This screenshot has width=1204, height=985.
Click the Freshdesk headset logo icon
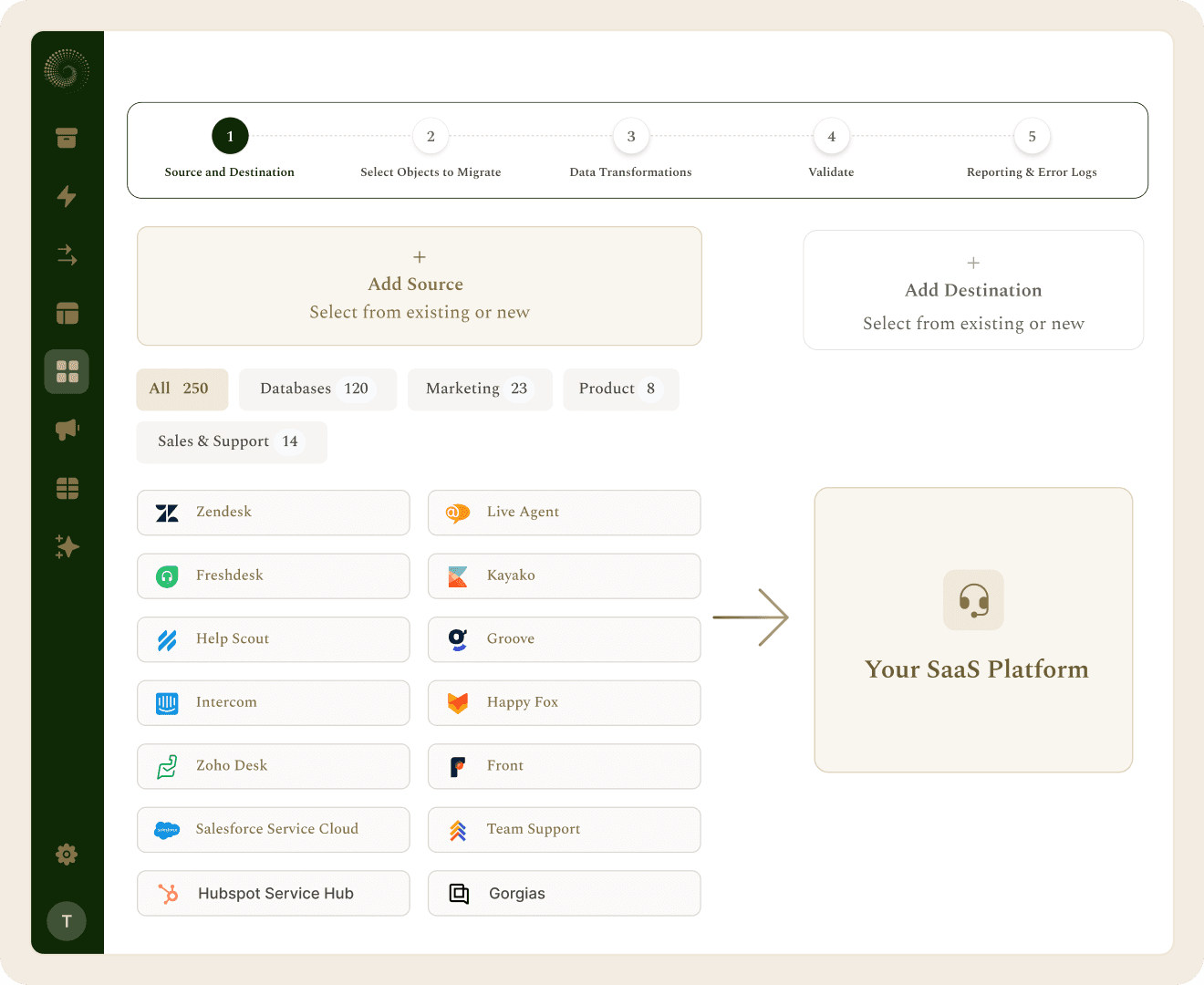tap(167, 576)
